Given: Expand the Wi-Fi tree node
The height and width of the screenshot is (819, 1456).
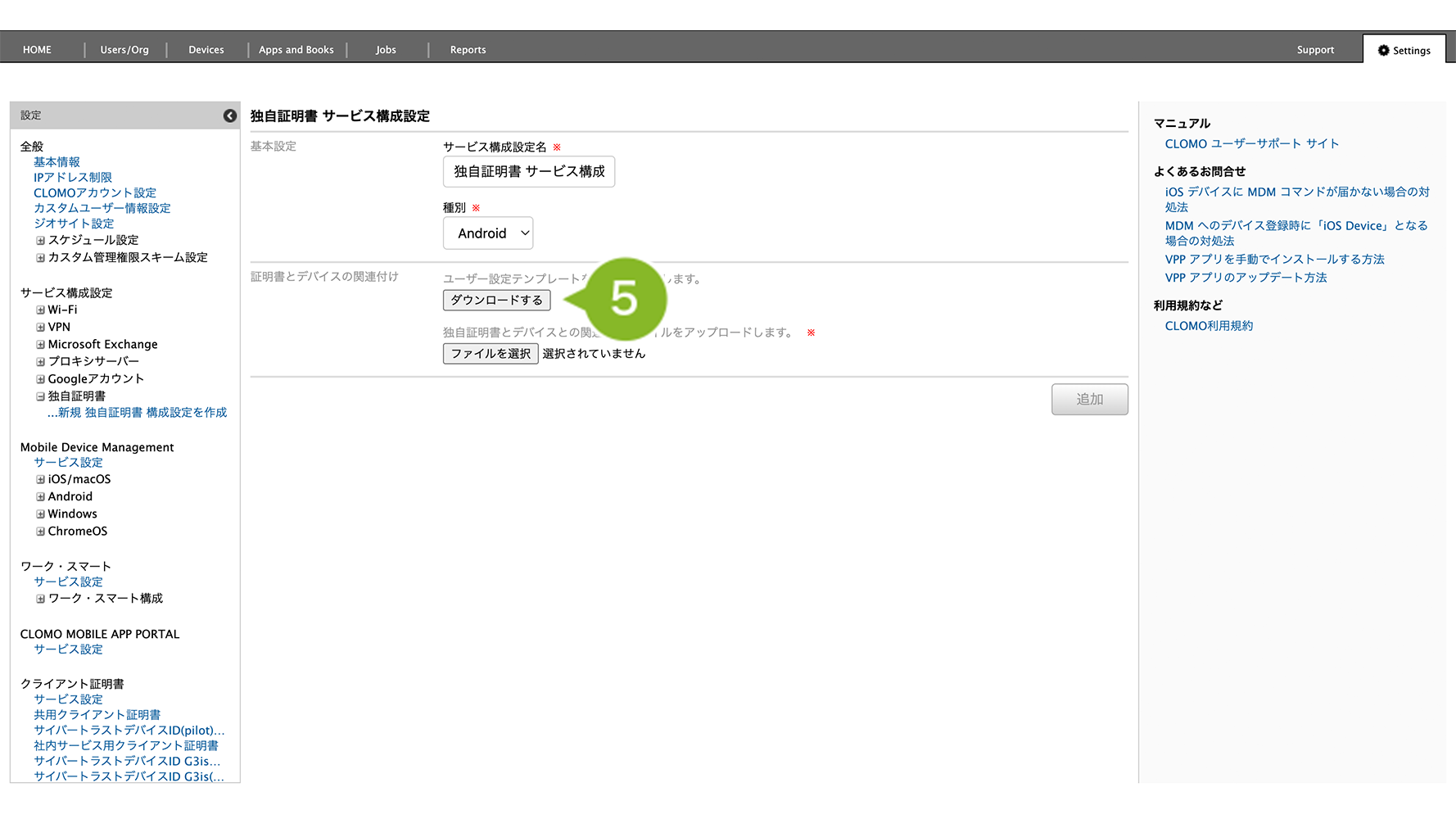Looking at the screenshot, I should 40,310.
